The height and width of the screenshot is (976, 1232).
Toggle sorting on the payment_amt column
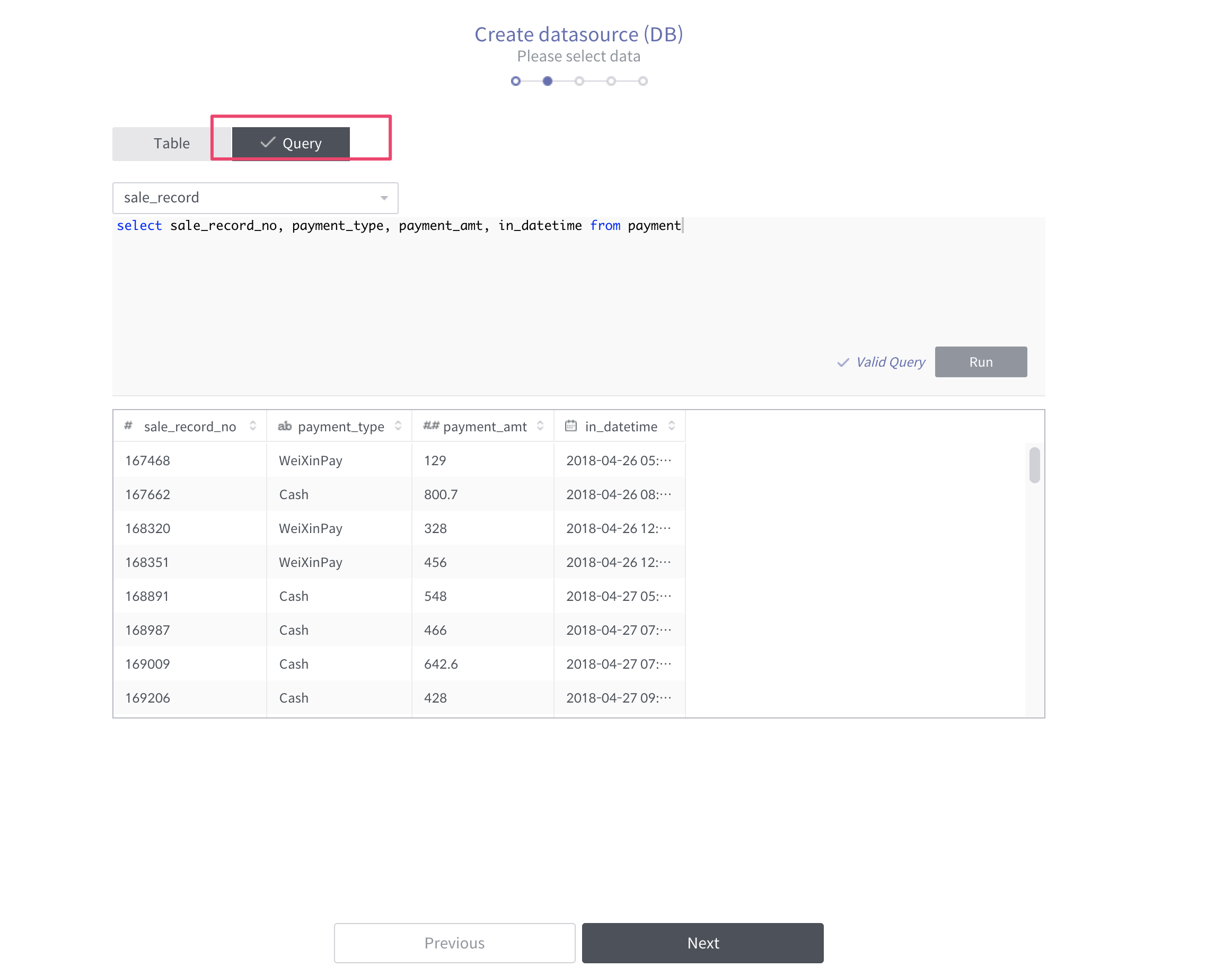(x=540, y=426)
